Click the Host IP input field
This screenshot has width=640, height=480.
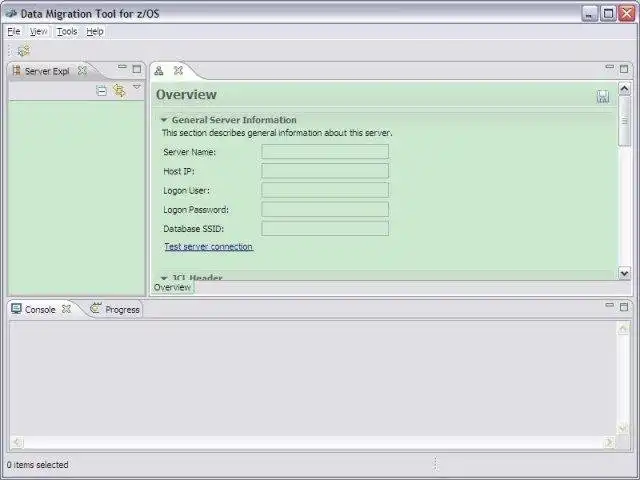325,171
